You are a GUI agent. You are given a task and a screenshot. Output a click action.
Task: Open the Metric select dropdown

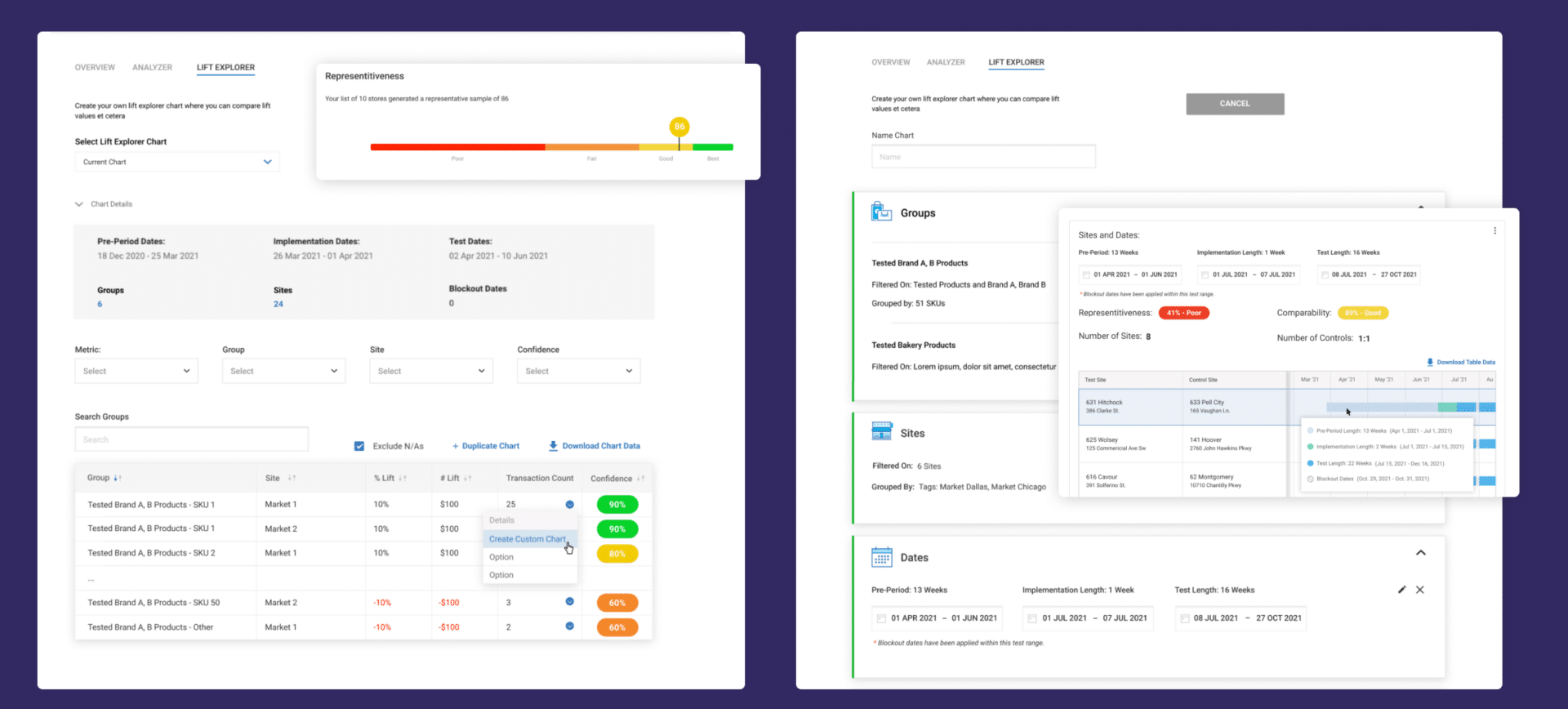136,371
